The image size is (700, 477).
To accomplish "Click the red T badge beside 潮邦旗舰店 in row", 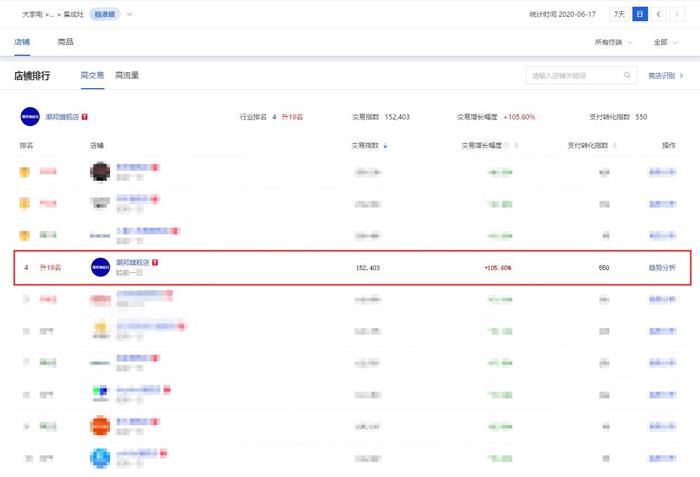I will pyautogui.click(x=155, y=262).
